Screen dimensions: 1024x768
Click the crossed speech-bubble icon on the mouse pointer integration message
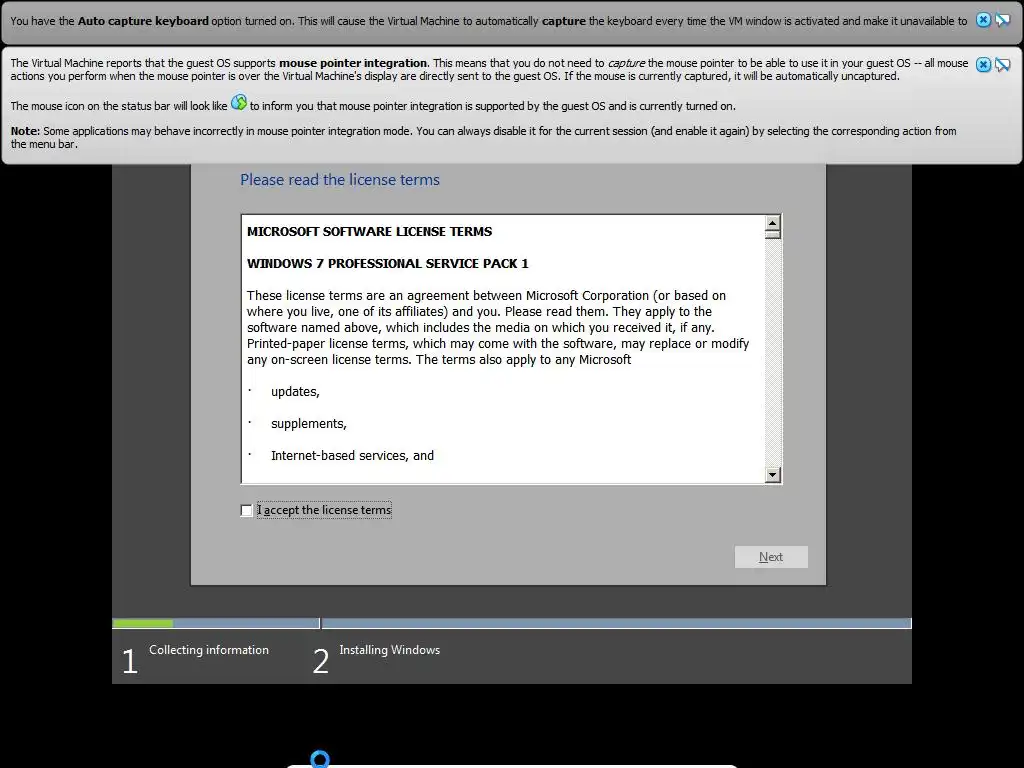point(1002,64)
